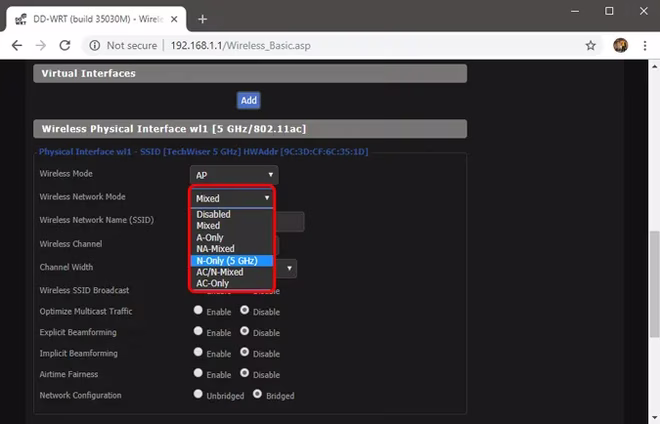
Task: Disable Airtime Fairness
Action: (245, 373)
